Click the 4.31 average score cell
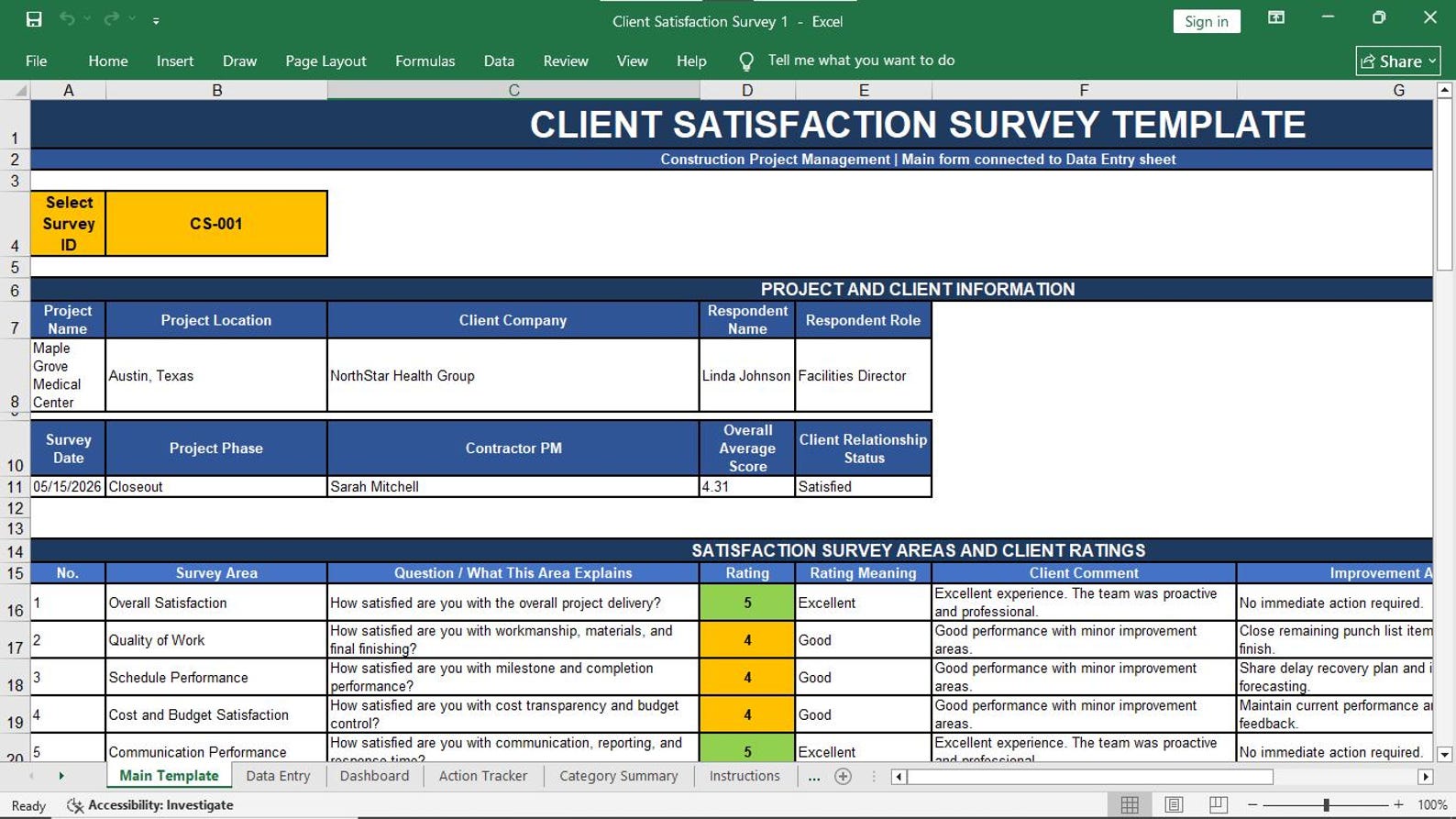 (x=747, y=487)
